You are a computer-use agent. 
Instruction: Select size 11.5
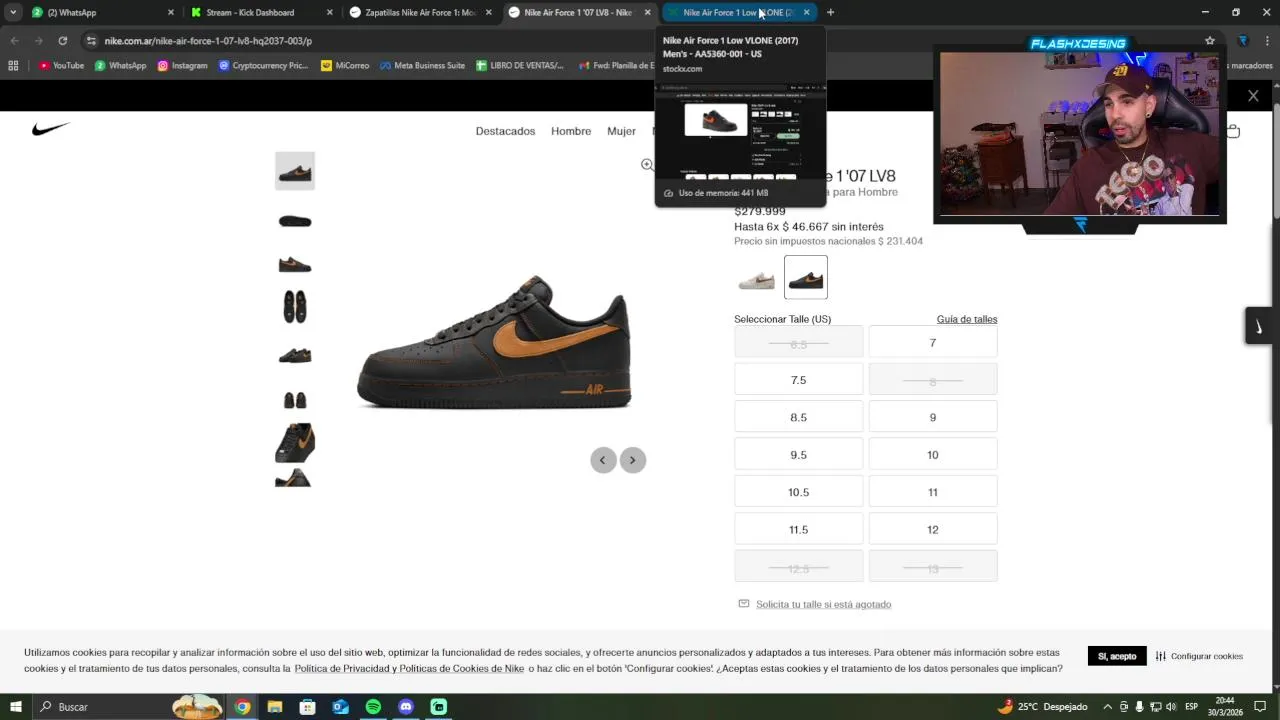(799, 530)
